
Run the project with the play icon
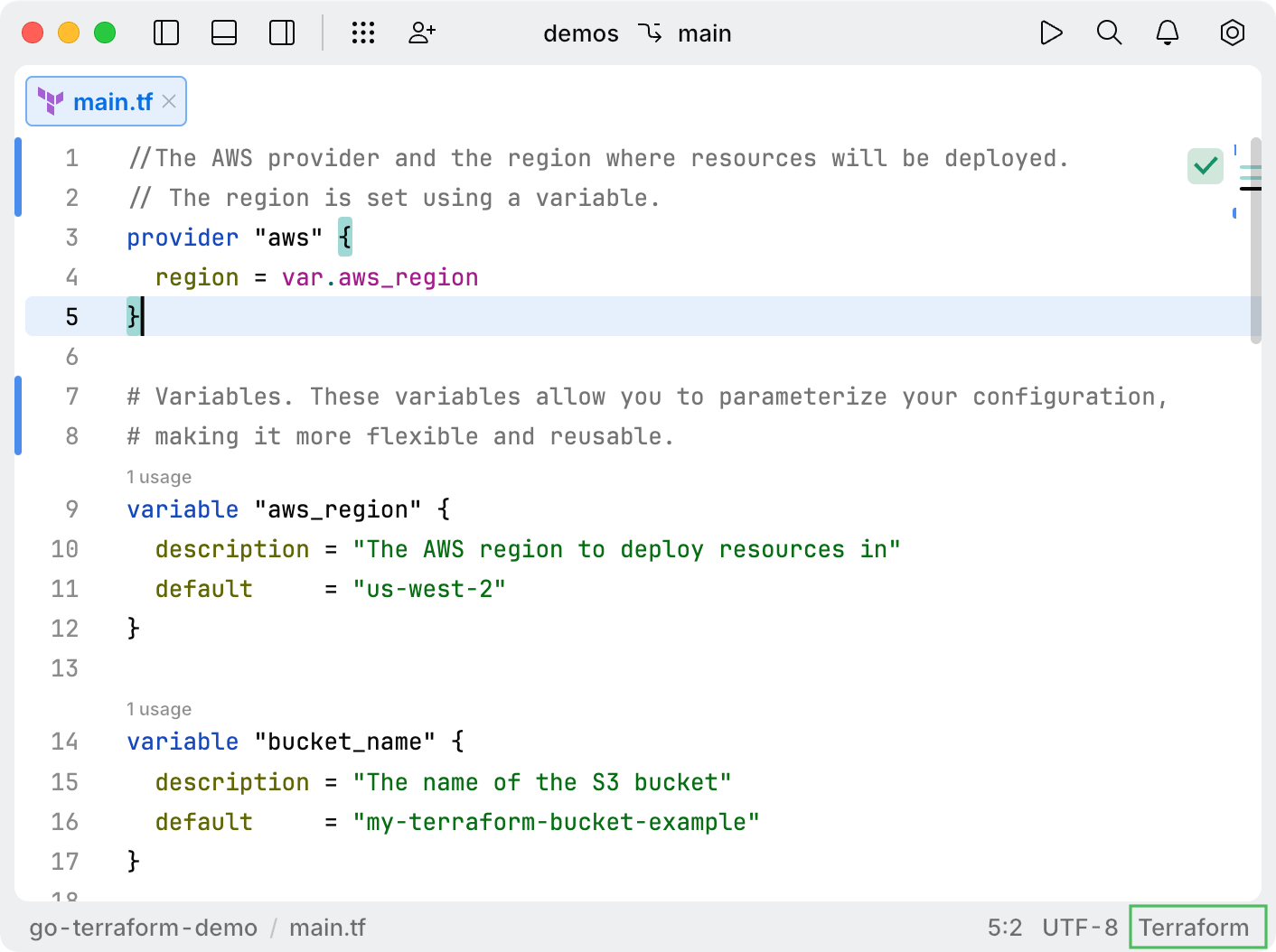(x=1051, y=33)
